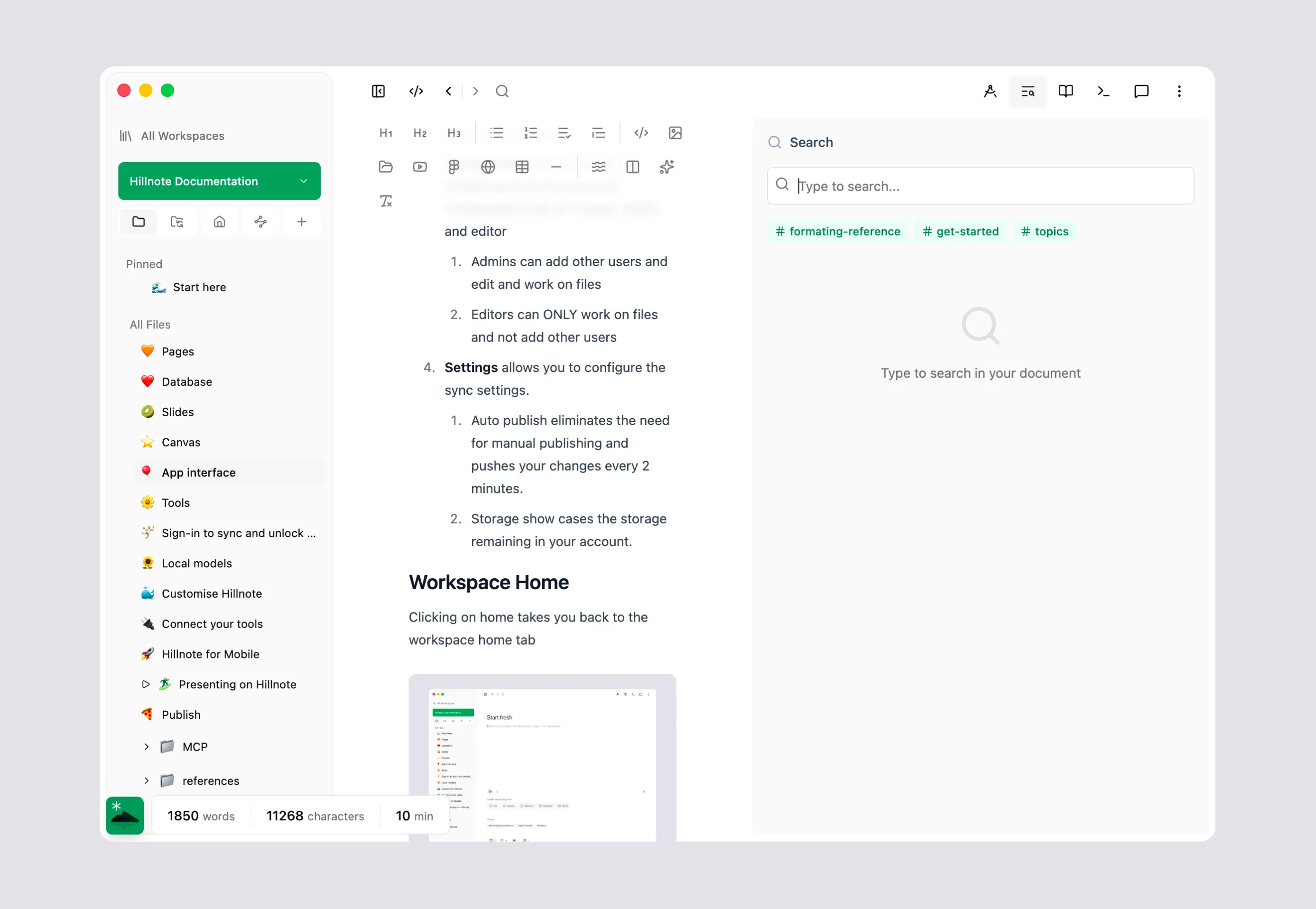Image resolution: width=1316 pixels, height=909 pixels.
Task: Insert a Figma embed
Action: [454, 167]
